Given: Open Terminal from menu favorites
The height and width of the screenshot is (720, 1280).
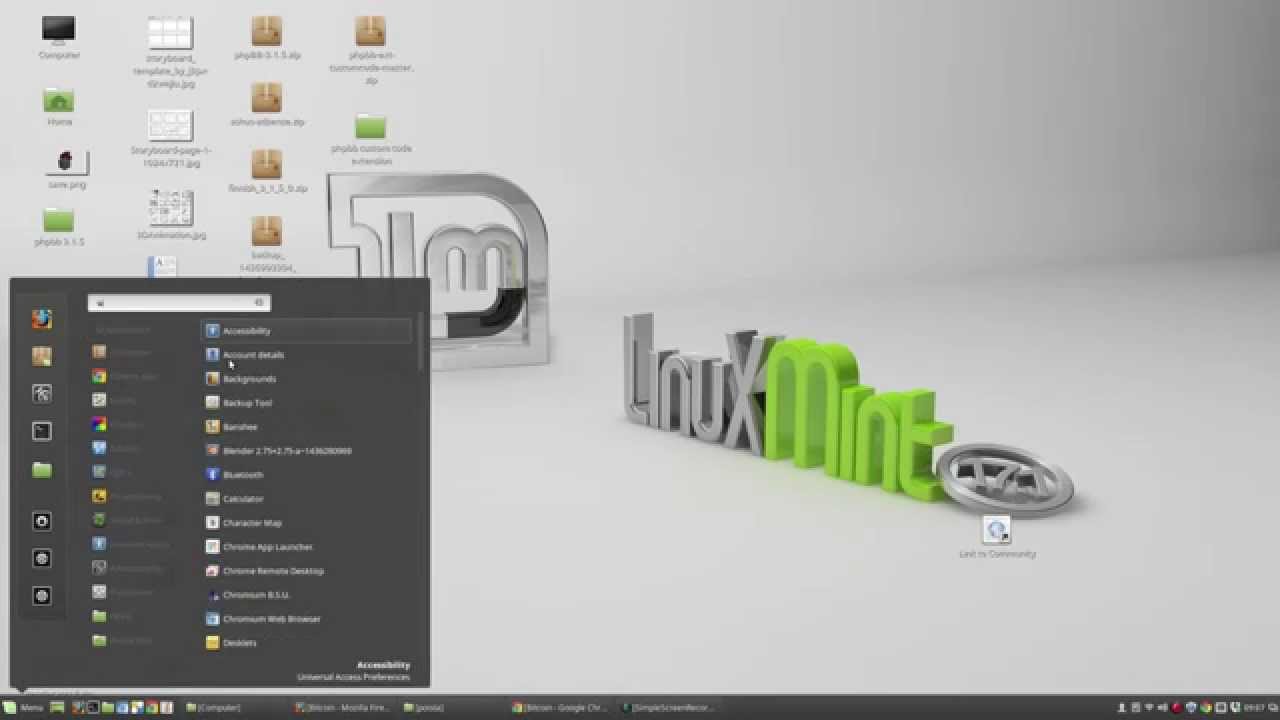Looking at the screenshot, I should click(41, 431).
